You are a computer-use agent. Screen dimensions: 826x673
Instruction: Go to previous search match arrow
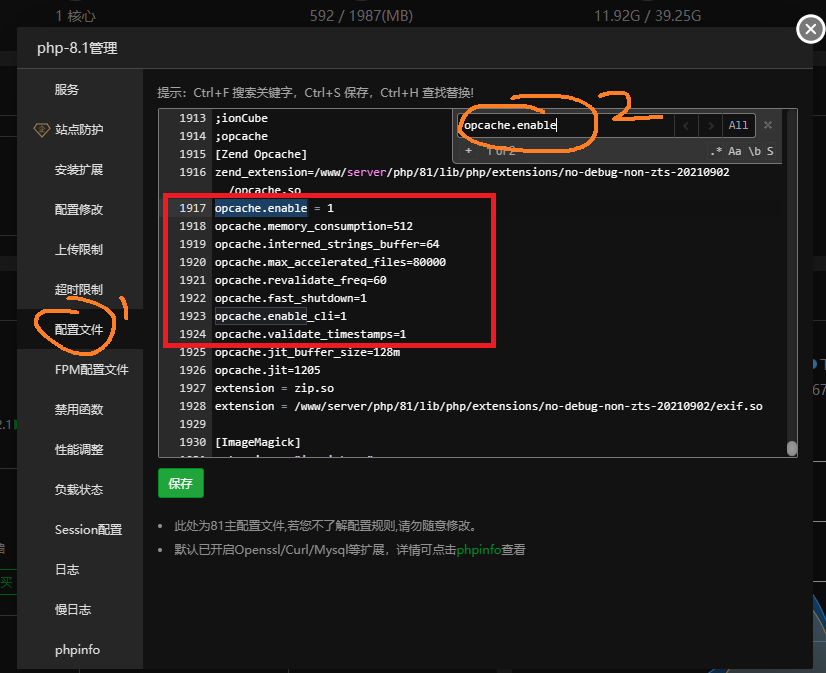(x=686, y=125)
